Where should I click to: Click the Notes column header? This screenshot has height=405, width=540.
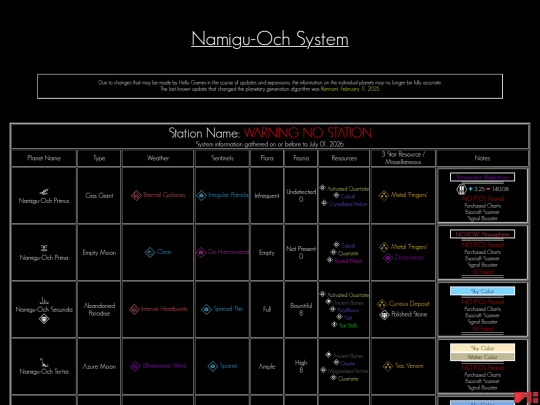pos(482,158)
